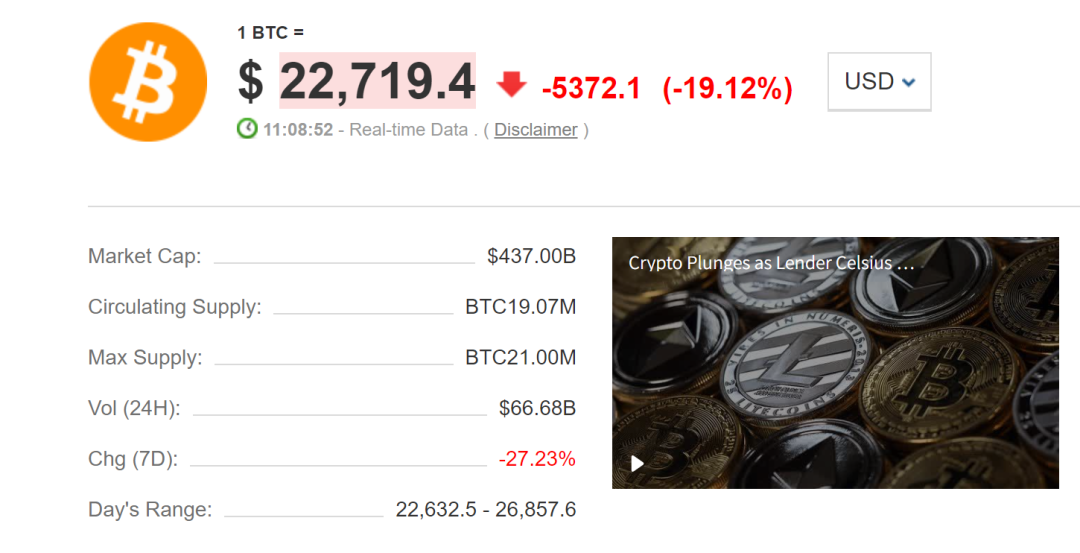The image size is (1080, 553).
Task: Click the orange Bitcoin logo icon
Action: point(148,82)
